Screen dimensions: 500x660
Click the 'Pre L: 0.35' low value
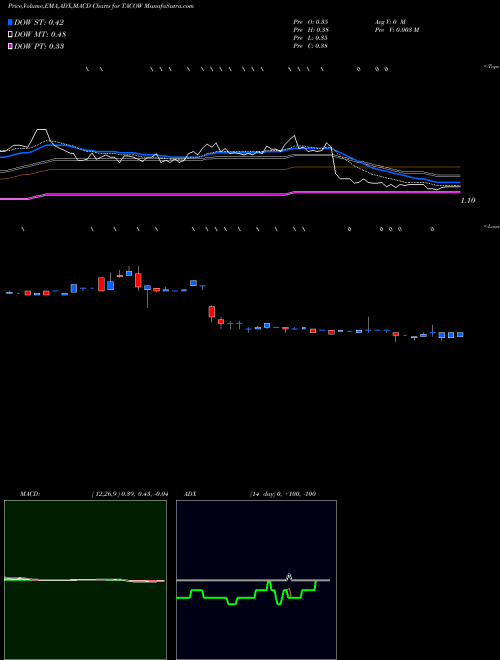point(311,38)
